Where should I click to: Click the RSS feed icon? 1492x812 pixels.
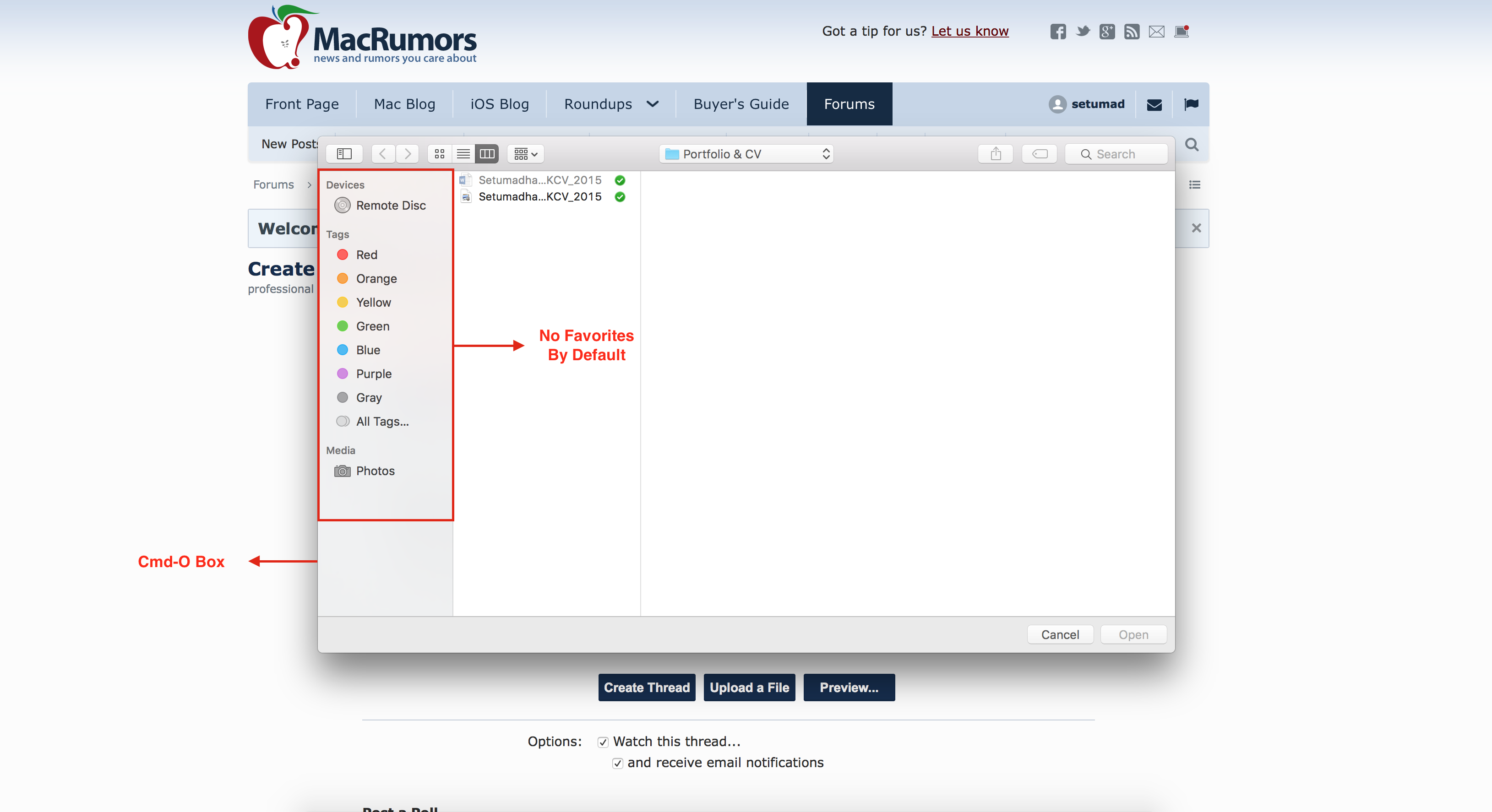[1132, 31]
